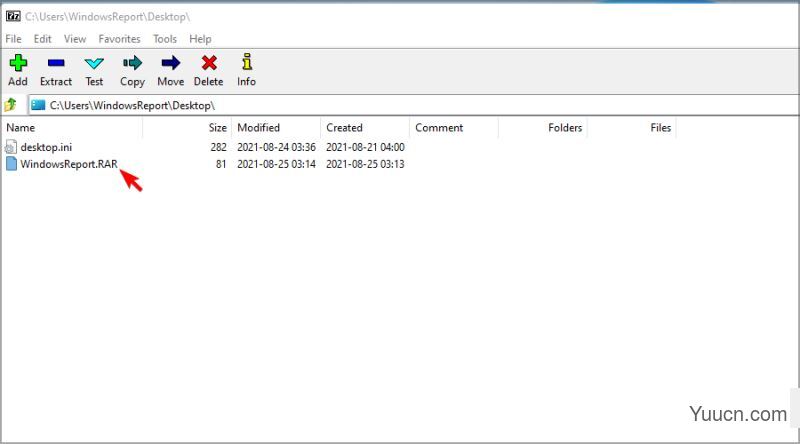Click the Files column header
Screen dimensions: 800x444
[632, 128]
